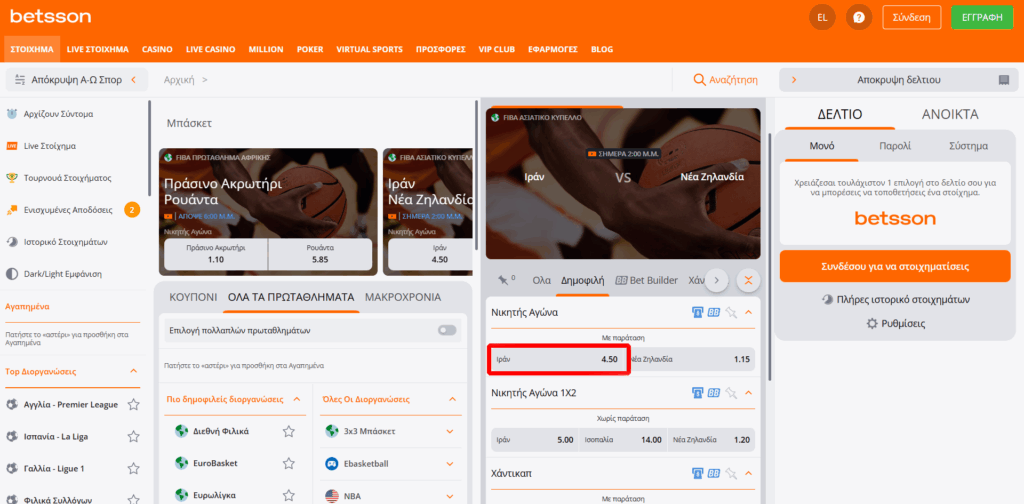The height and width of the screenshot is (504, 1024).
Task: Click Συνδέσου για να στοιχηματίσεις button
Action: (x=895, y=266)
